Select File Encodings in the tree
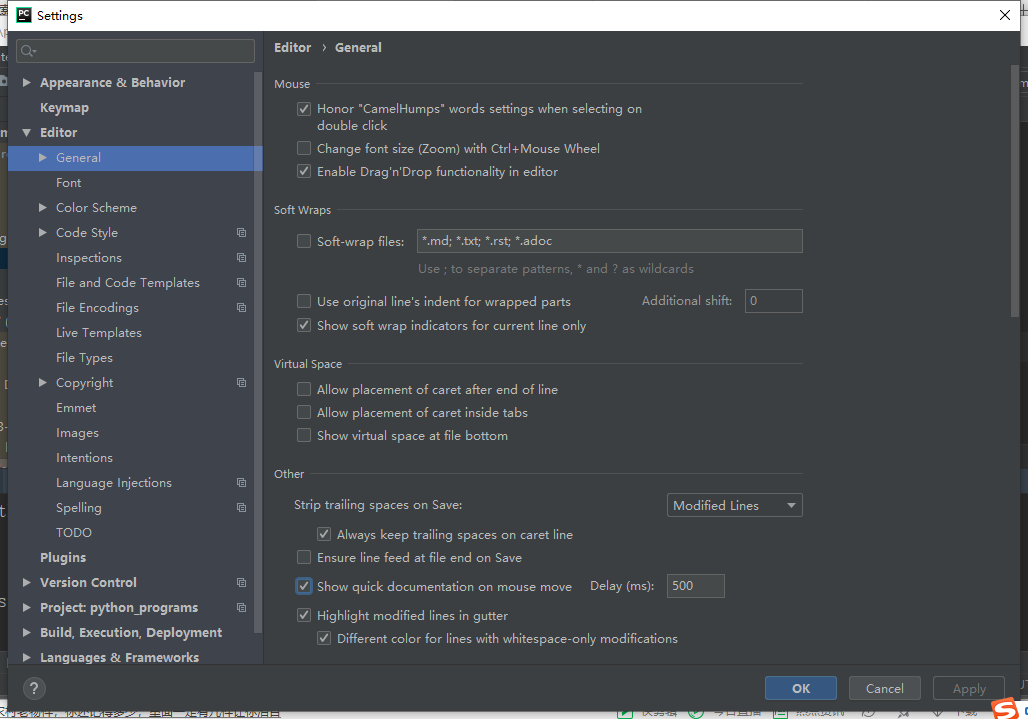Screen dimensions: 1028x719 coord(98,307)
